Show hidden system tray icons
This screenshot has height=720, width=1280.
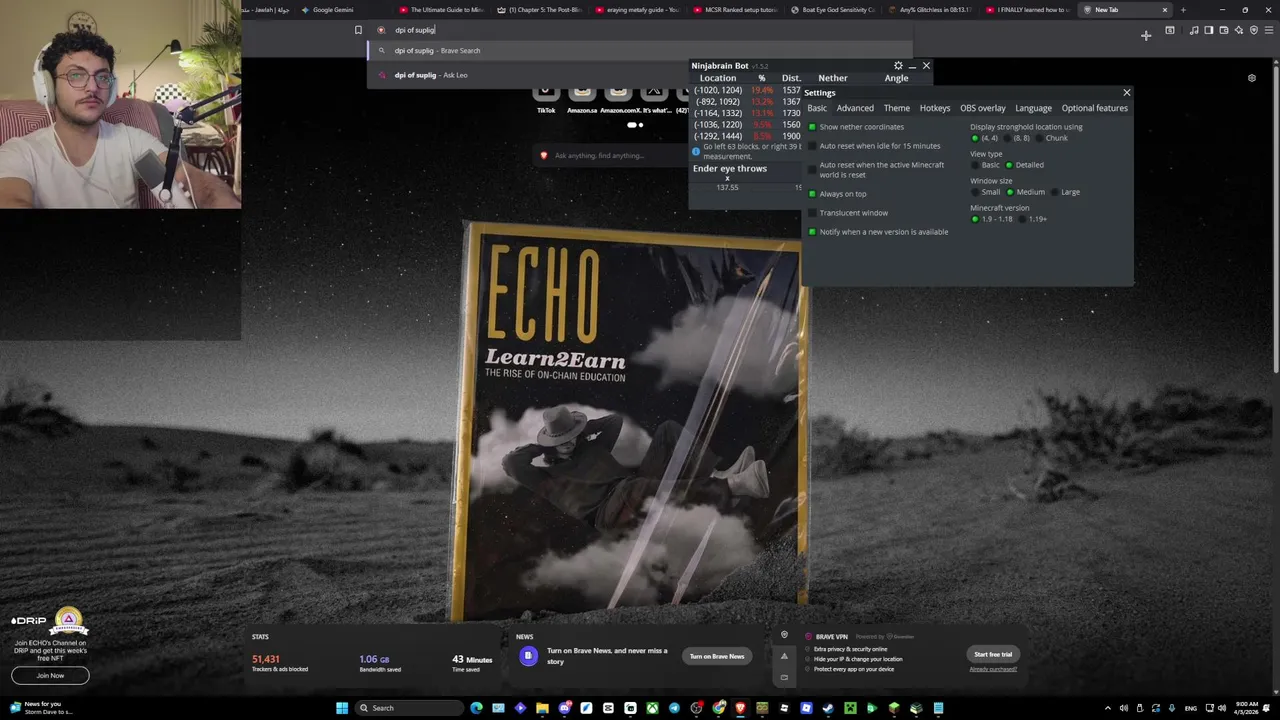pyautogui.click(x=1107, y=708)
